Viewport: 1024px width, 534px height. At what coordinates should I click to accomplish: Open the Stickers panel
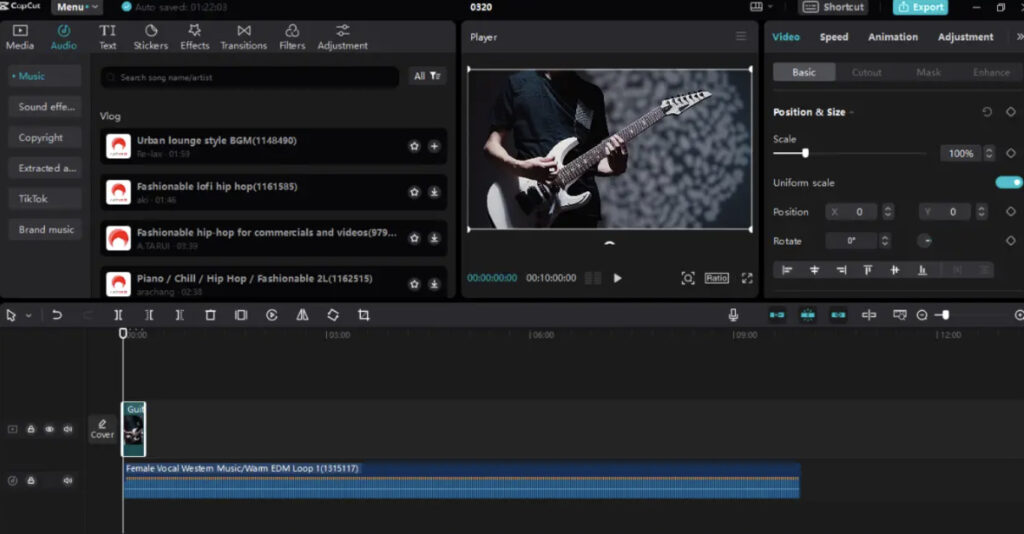[151, 37]
